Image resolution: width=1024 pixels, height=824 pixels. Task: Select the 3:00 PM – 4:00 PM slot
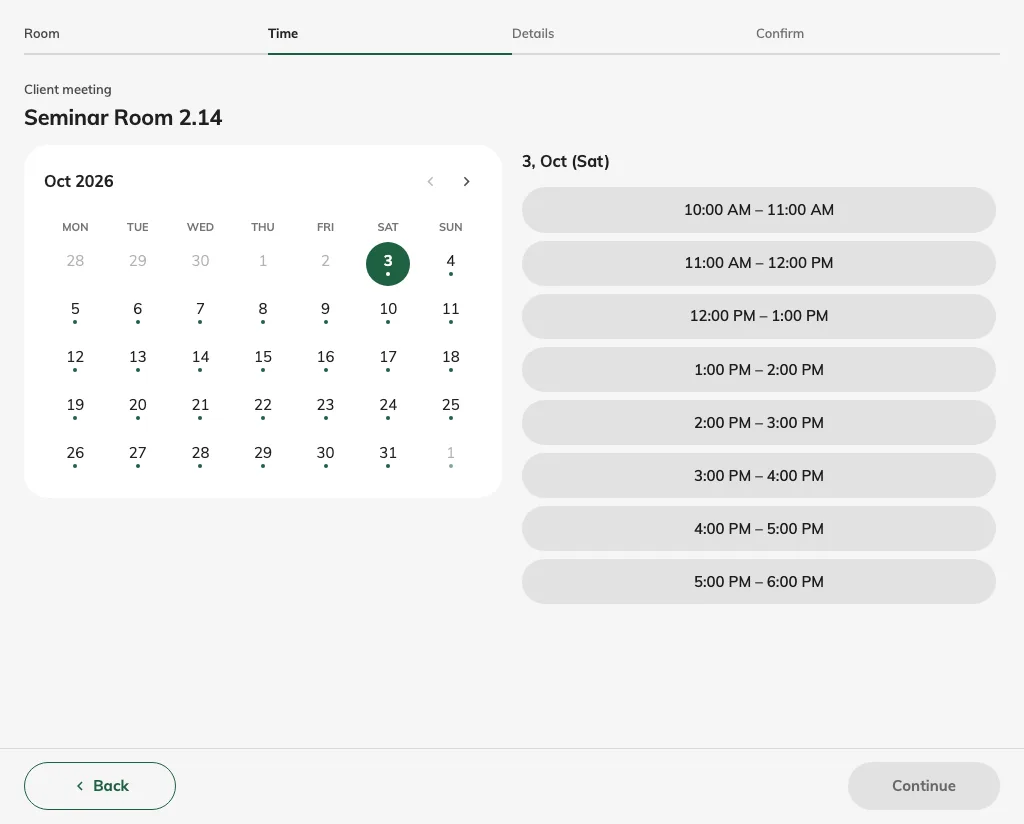pos(759,475)
